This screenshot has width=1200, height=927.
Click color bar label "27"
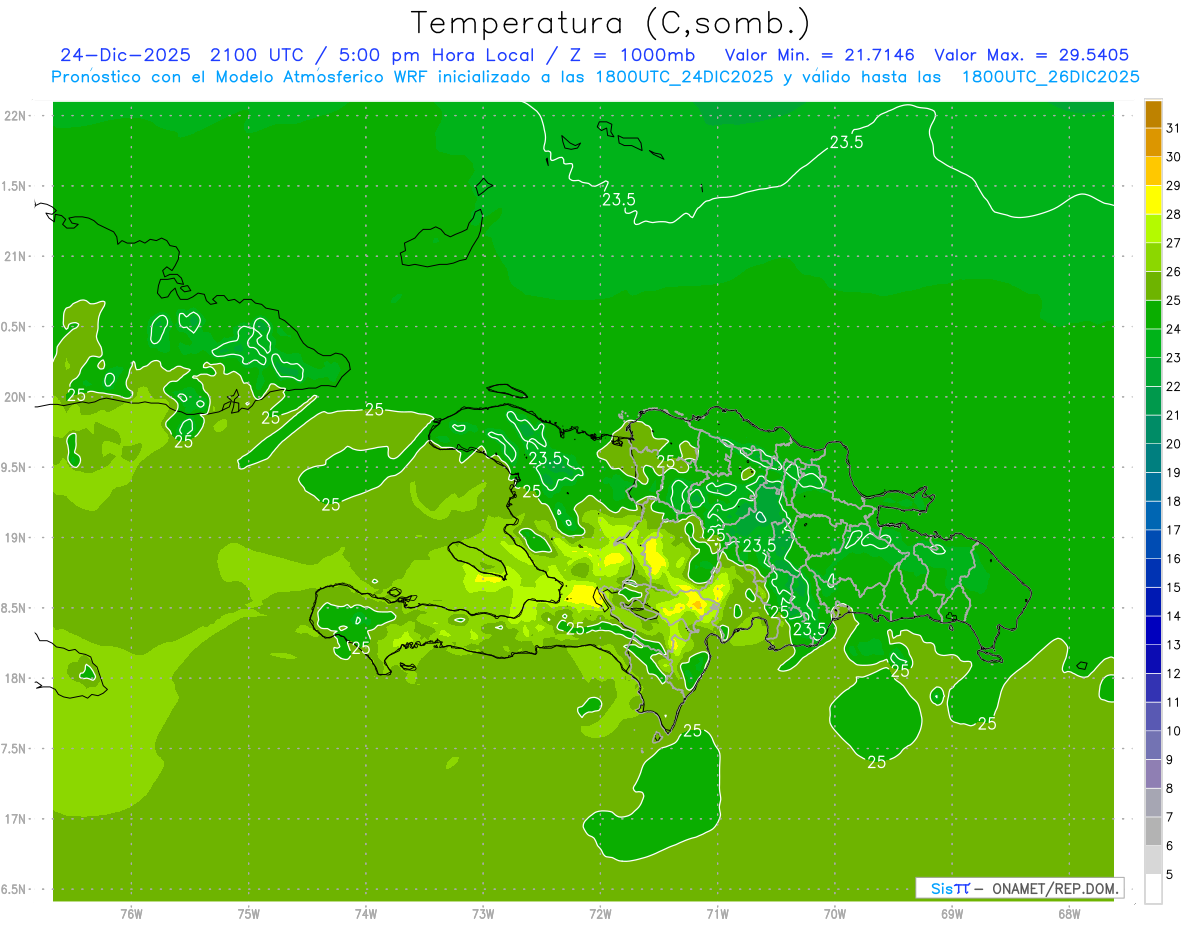[x=1174, y=243]
